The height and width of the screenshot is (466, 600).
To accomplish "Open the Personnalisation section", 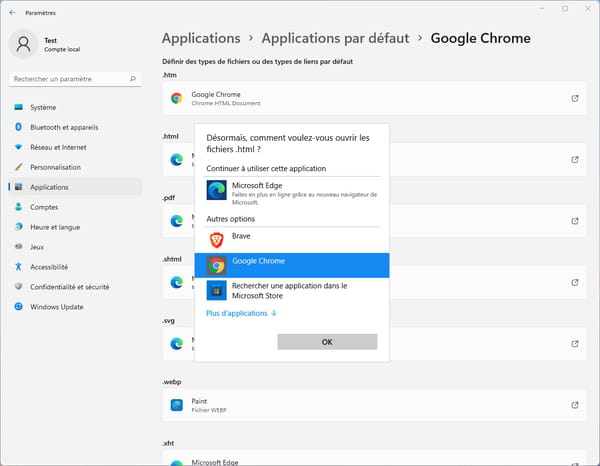I will (75, 167).
